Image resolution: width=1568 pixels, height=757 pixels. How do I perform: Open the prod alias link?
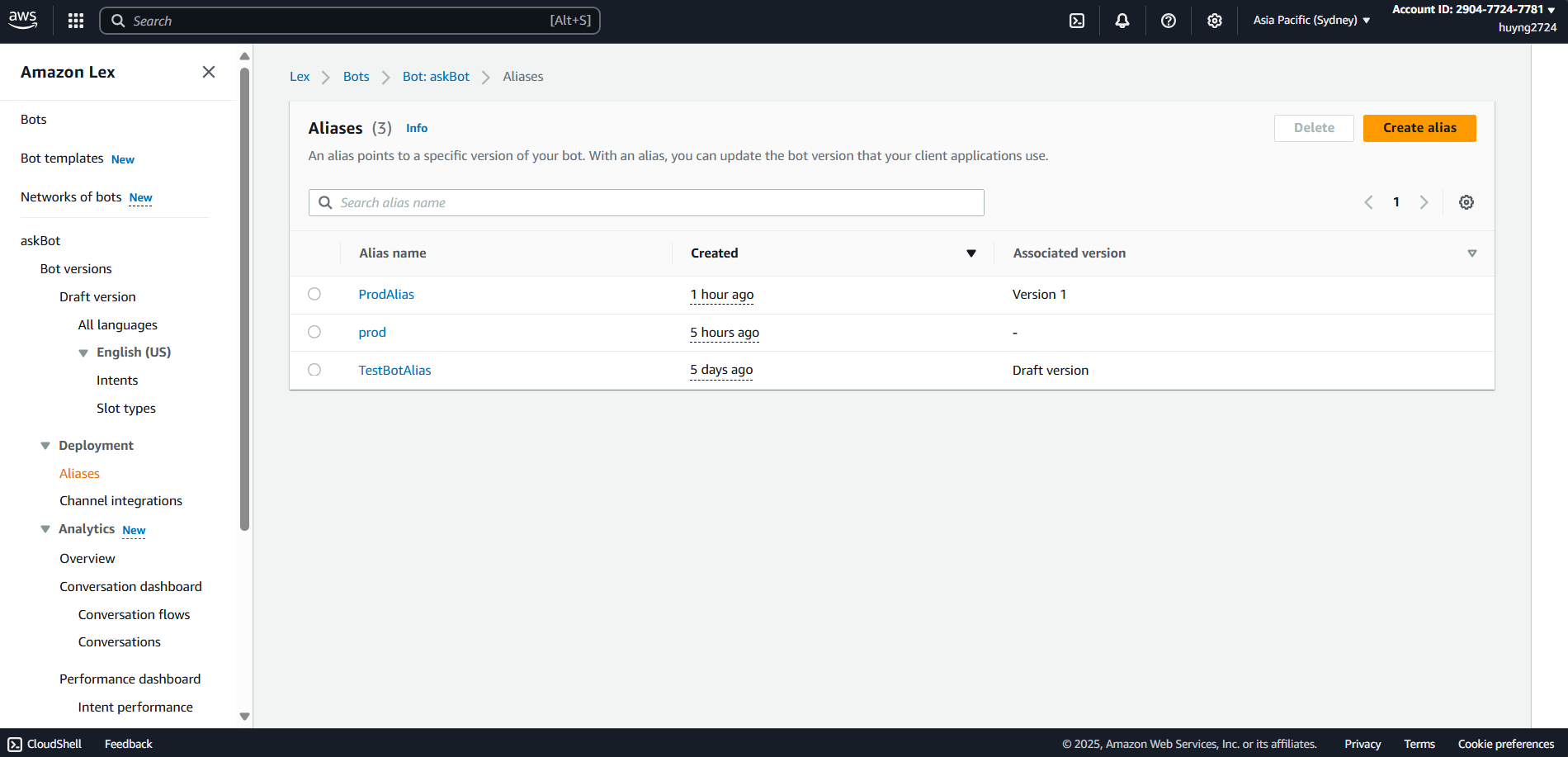[372, 333]
